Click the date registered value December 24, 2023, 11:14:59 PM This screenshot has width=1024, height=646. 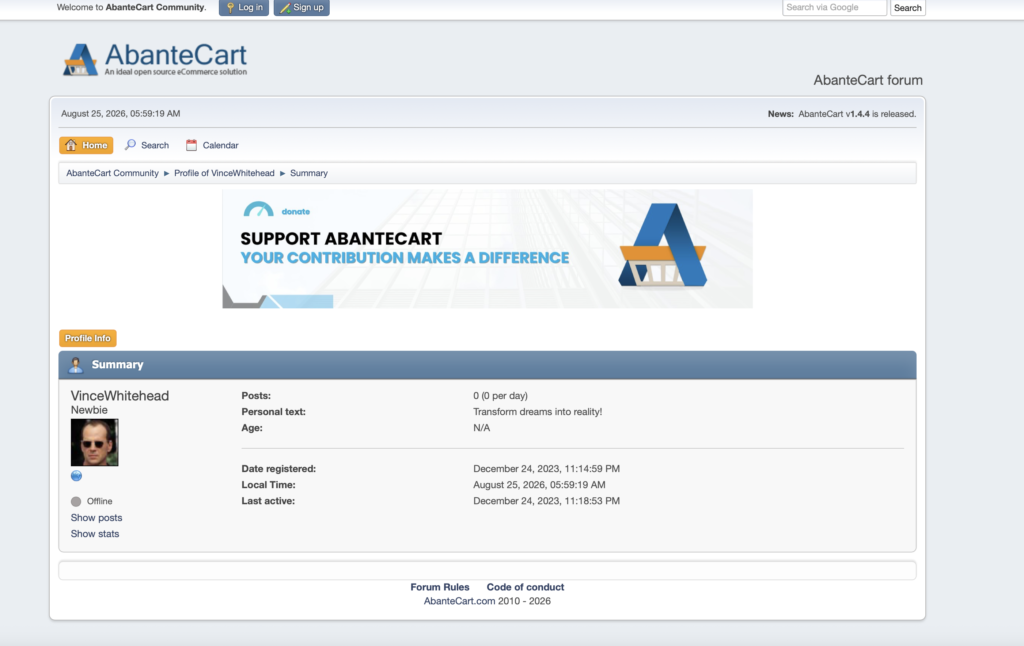(547, 469)
